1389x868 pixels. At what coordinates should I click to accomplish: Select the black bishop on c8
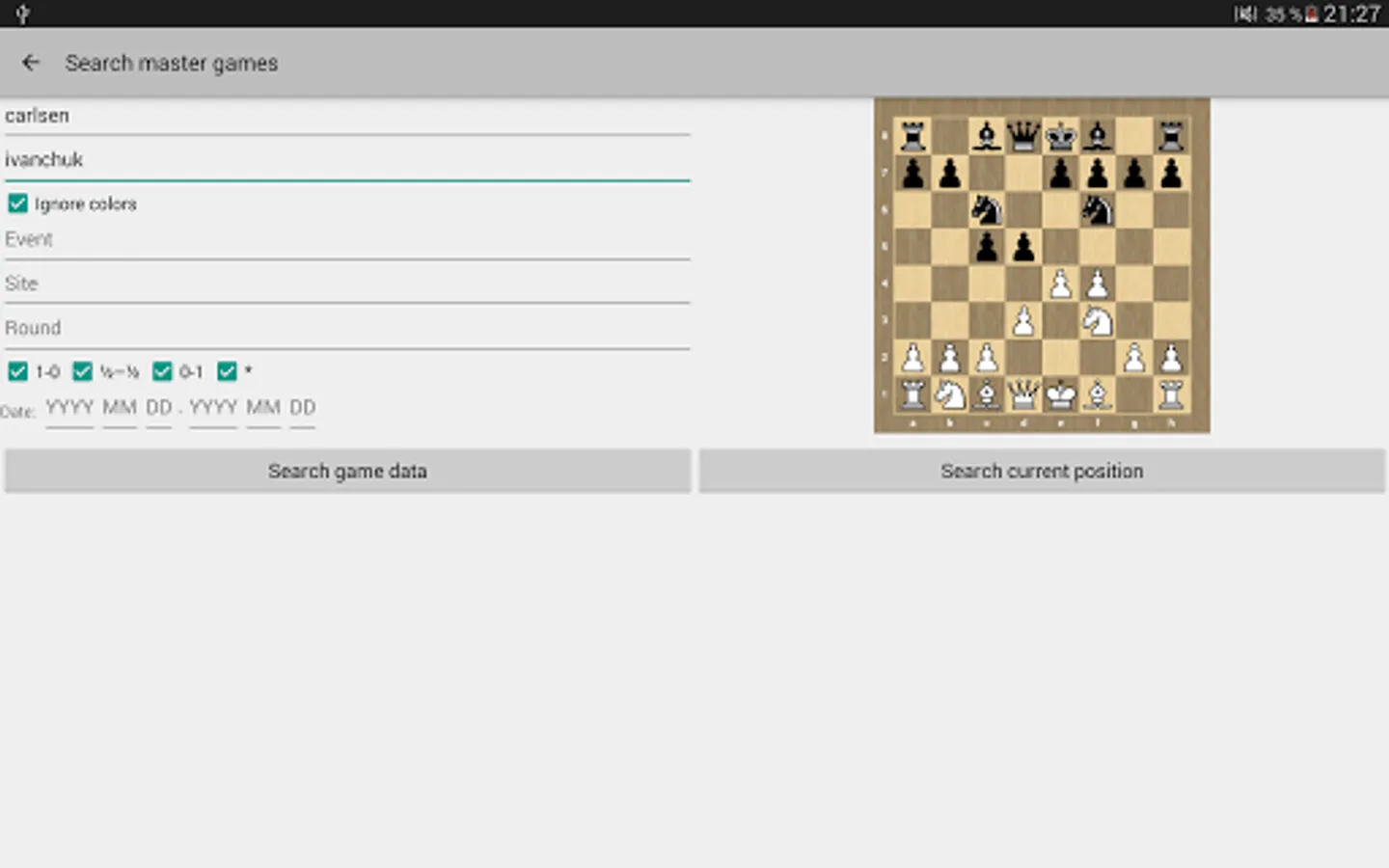(x=987, y=136)
